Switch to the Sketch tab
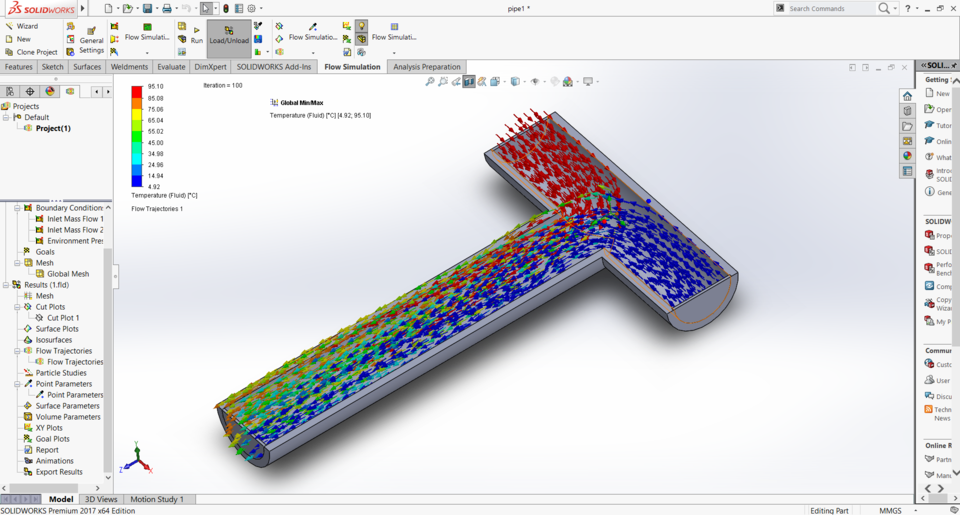 click(52, 67)
